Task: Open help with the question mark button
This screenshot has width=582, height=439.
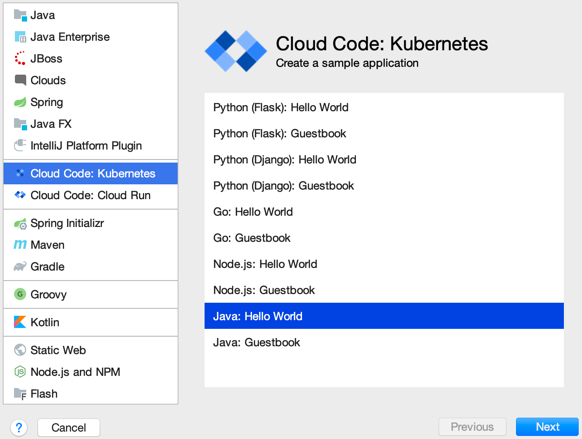Action: (x=19, y=427)
